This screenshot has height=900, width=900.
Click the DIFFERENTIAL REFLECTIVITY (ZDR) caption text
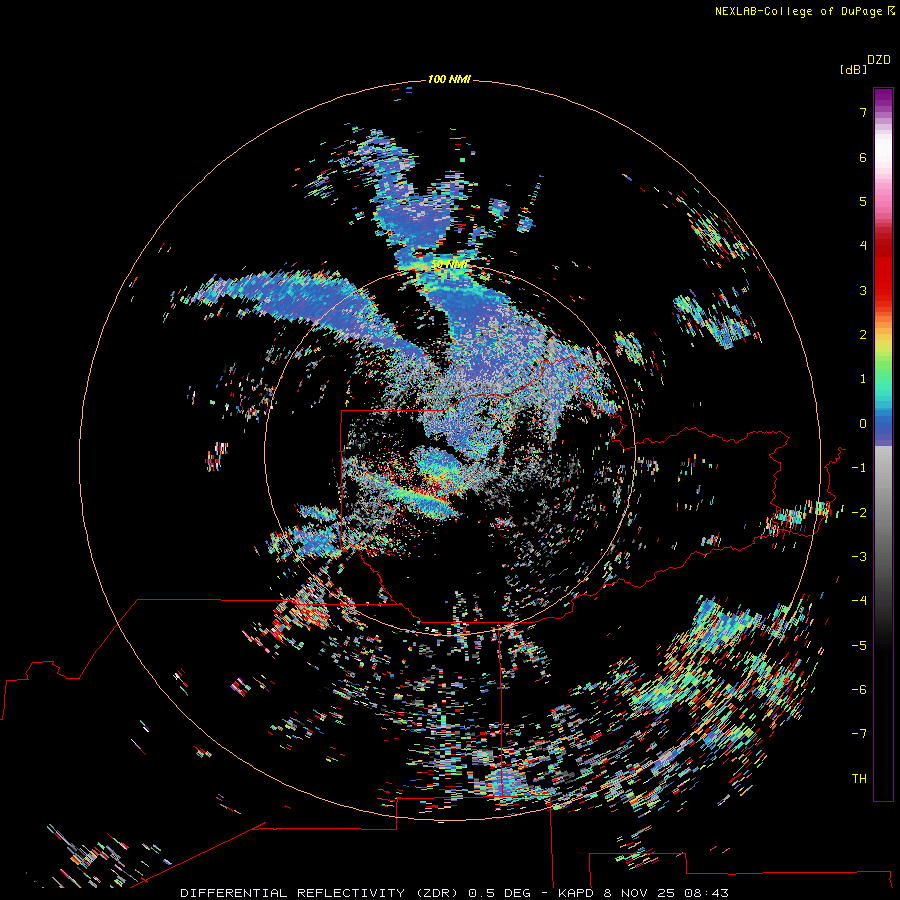[319, 893]
